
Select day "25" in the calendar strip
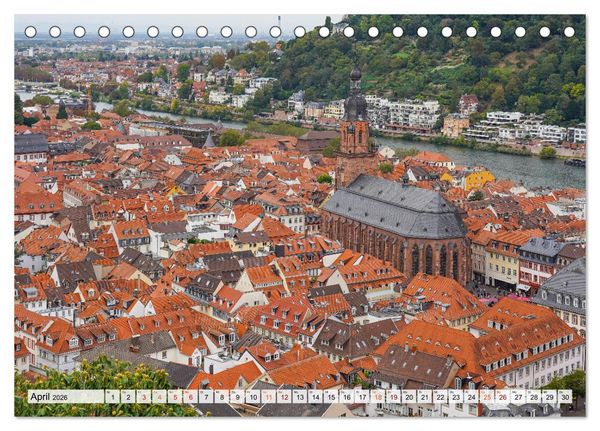click(x=487, y=397)
